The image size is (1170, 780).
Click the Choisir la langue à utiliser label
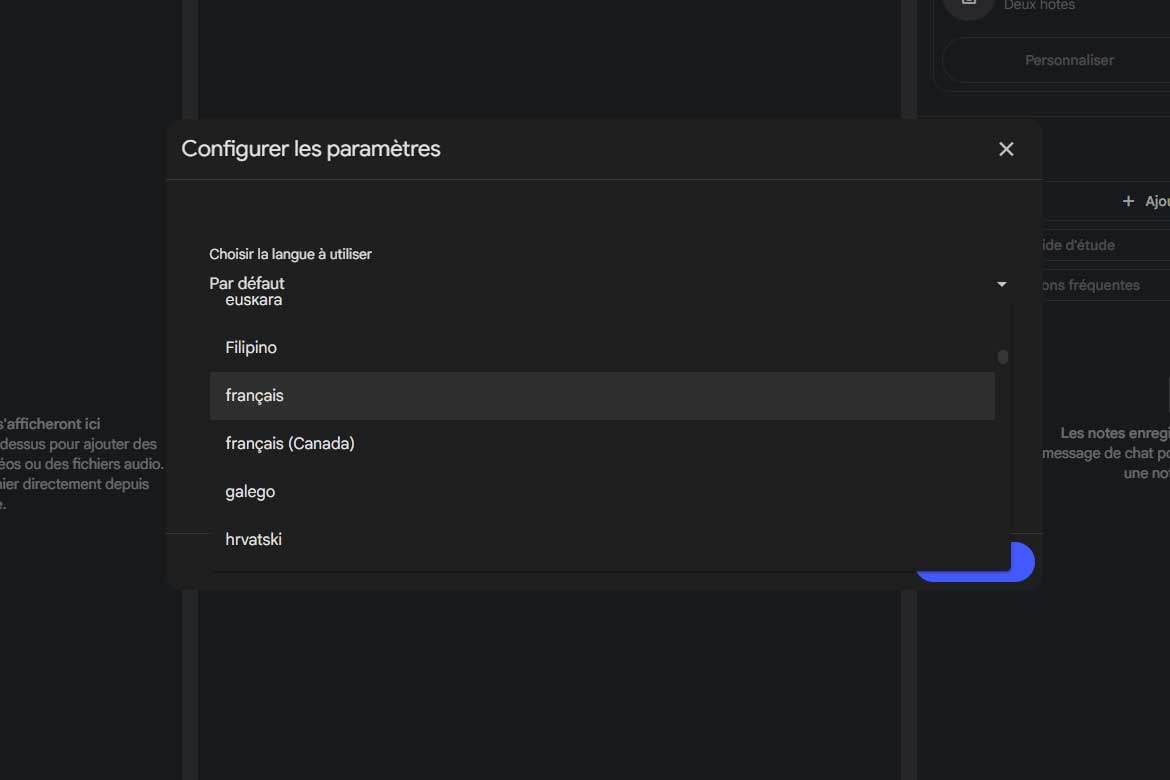[290, 254]
